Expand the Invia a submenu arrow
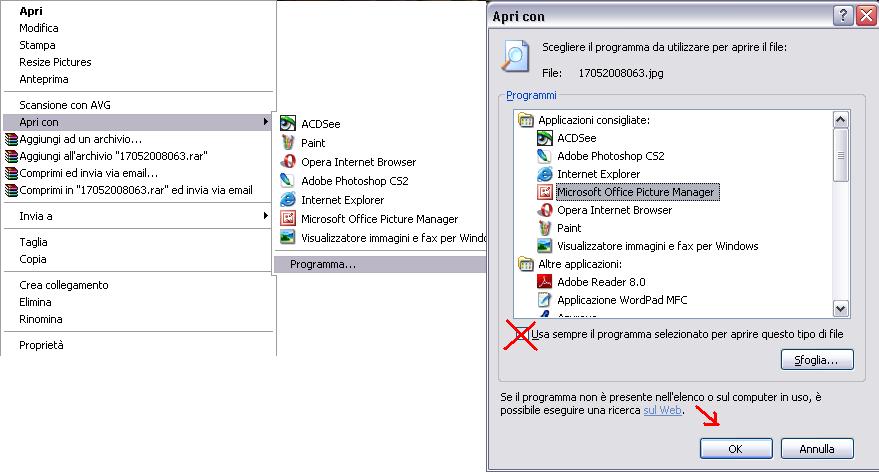The image size is (879, 472). click(266, 216)
